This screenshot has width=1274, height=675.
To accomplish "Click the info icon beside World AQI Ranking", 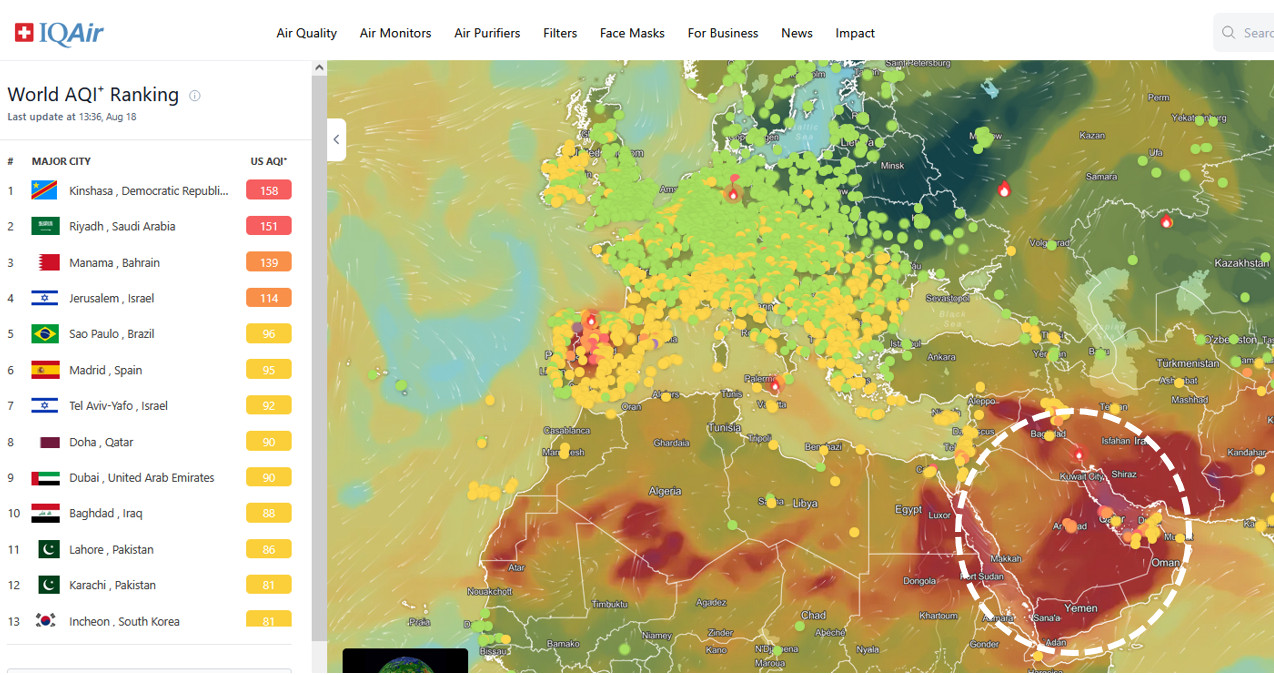I will (195, 96).
